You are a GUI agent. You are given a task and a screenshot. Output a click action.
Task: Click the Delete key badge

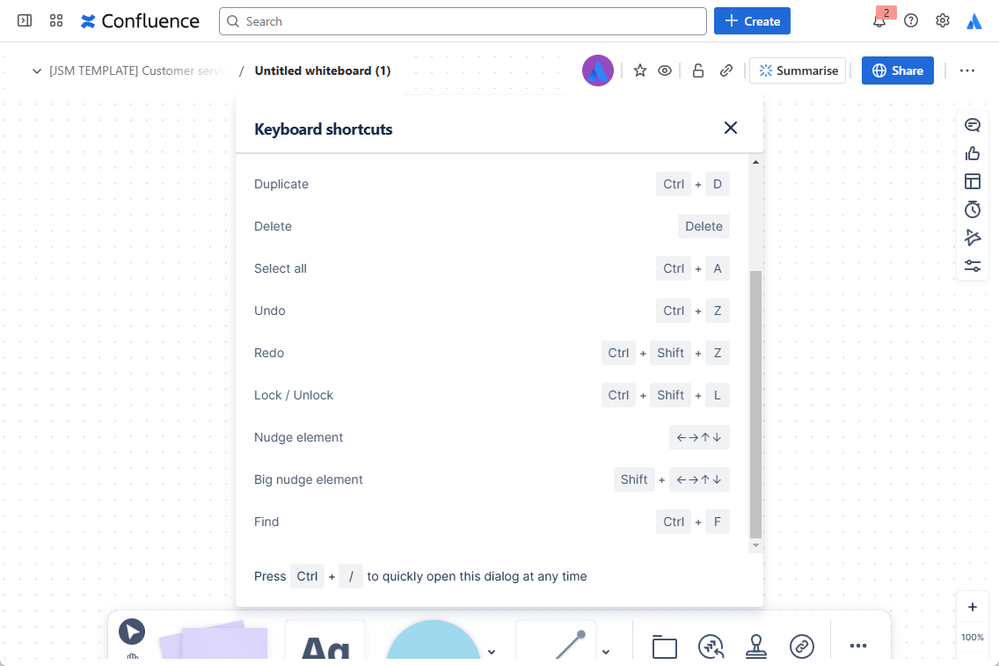tap(703, 226)
